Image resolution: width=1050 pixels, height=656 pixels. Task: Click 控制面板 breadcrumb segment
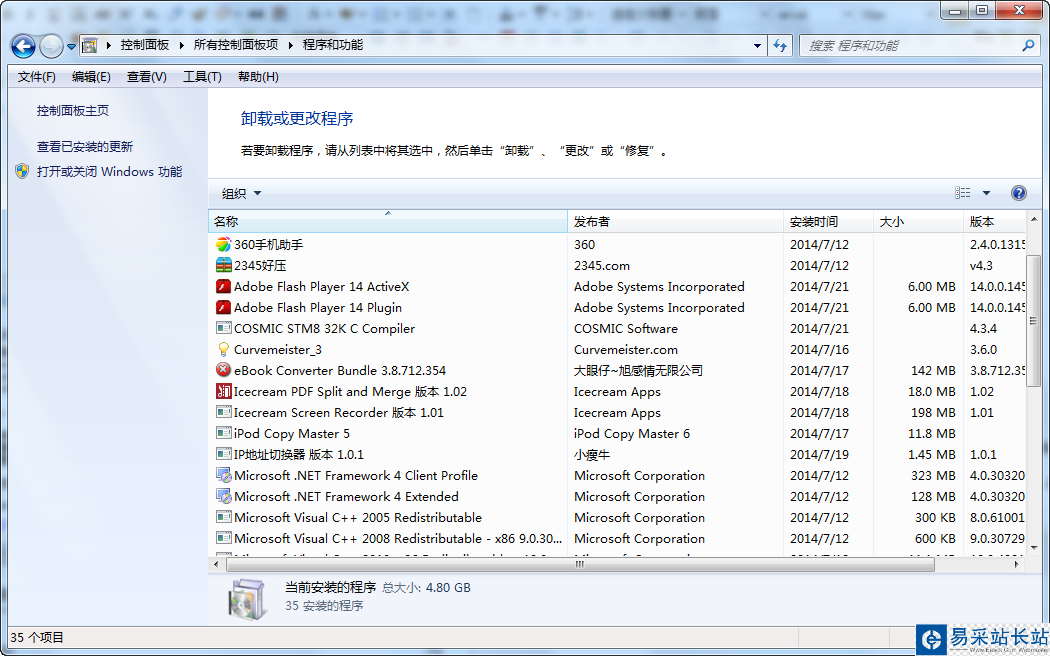tap(145, 45)
